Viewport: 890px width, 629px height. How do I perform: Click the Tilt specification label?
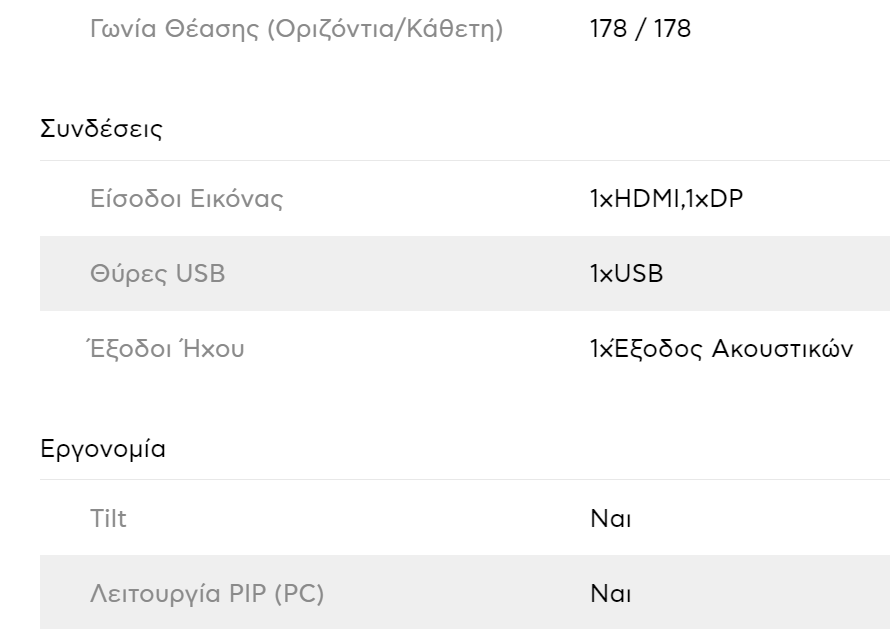click(108, 518)
